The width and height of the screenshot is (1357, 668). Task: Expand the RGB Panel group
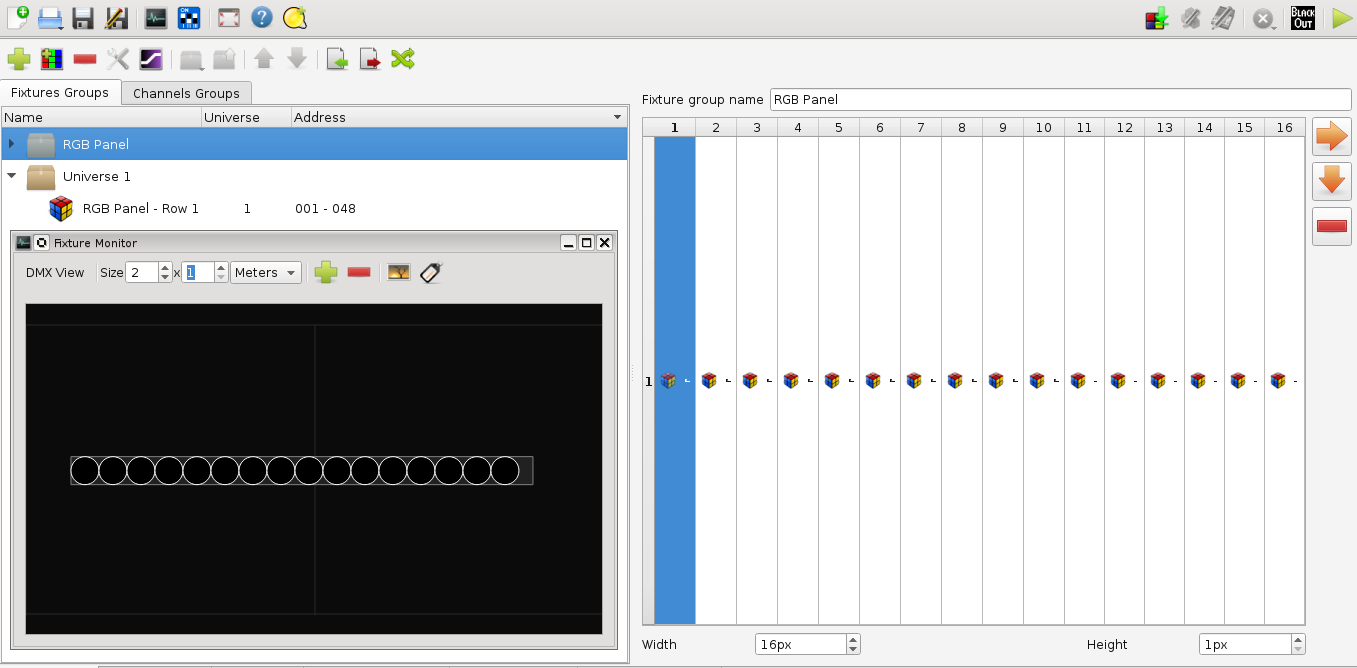pyautogui.click(x=11, y=144)
